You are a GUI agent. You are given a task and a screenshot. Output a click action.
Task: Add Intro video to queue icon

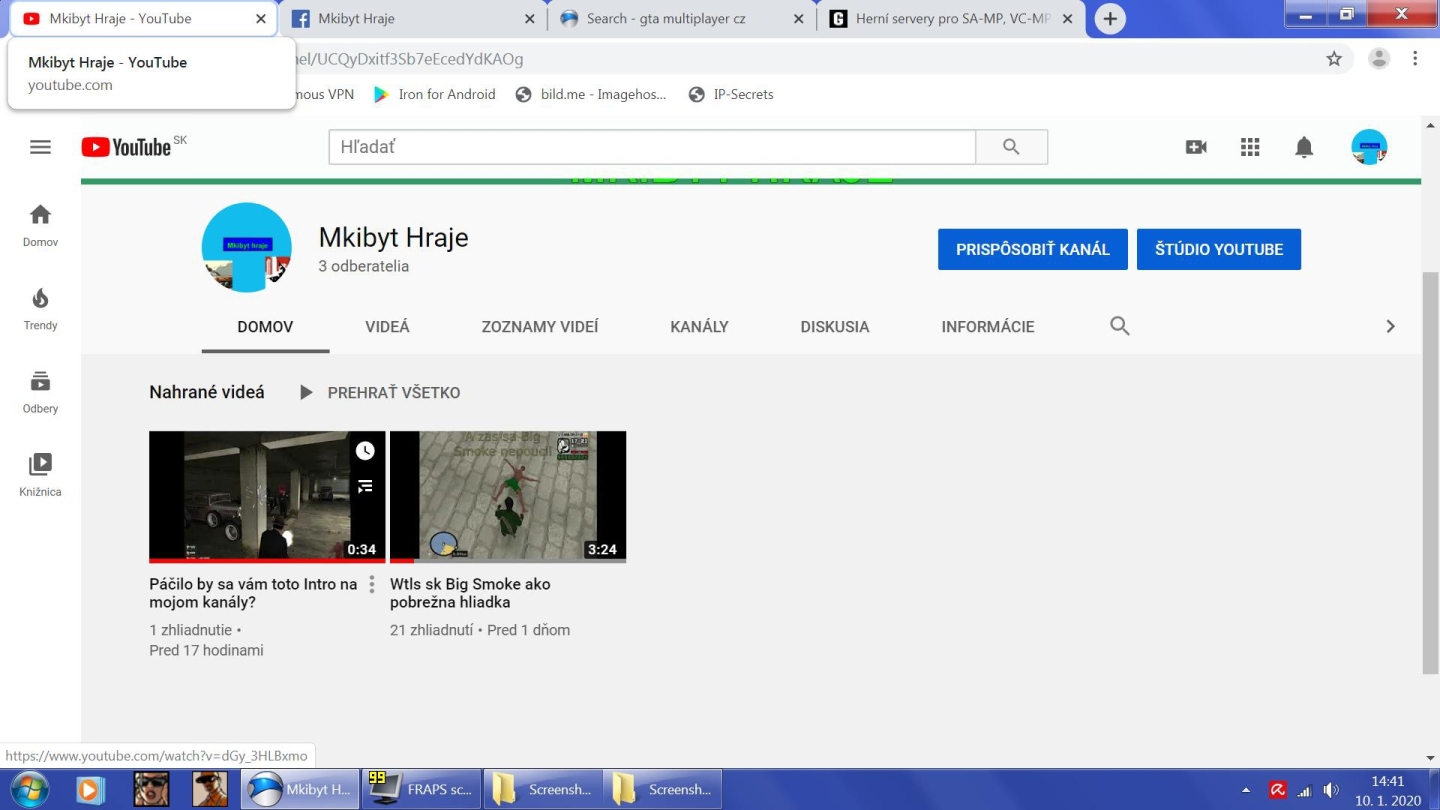[365, 486]
